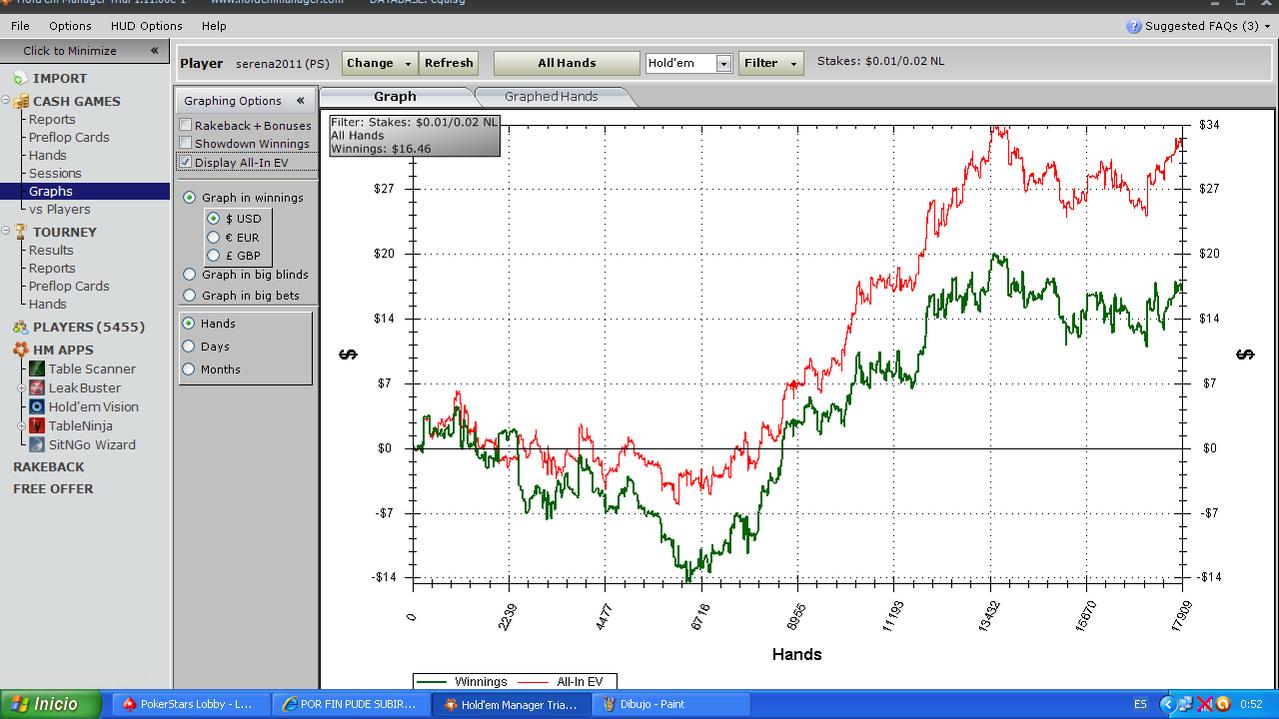Open the Options menu
Viewport: 1279px width, 719px height.
(x=70, y=26)
